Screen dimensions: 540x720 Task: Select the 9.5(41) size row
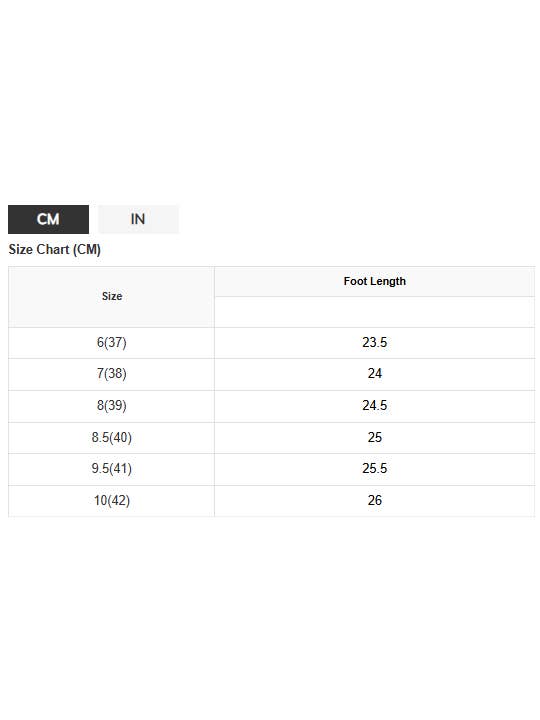tap(271, 469)
